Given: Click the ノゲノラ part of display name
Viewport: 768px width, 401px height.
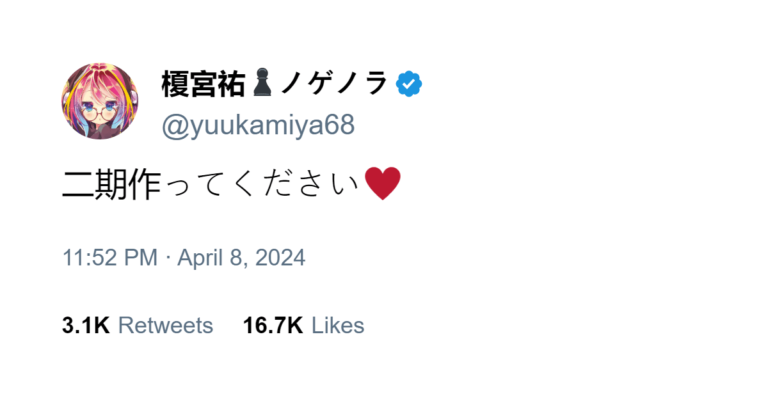Looking at the screenshot, I should coord(335,84).
